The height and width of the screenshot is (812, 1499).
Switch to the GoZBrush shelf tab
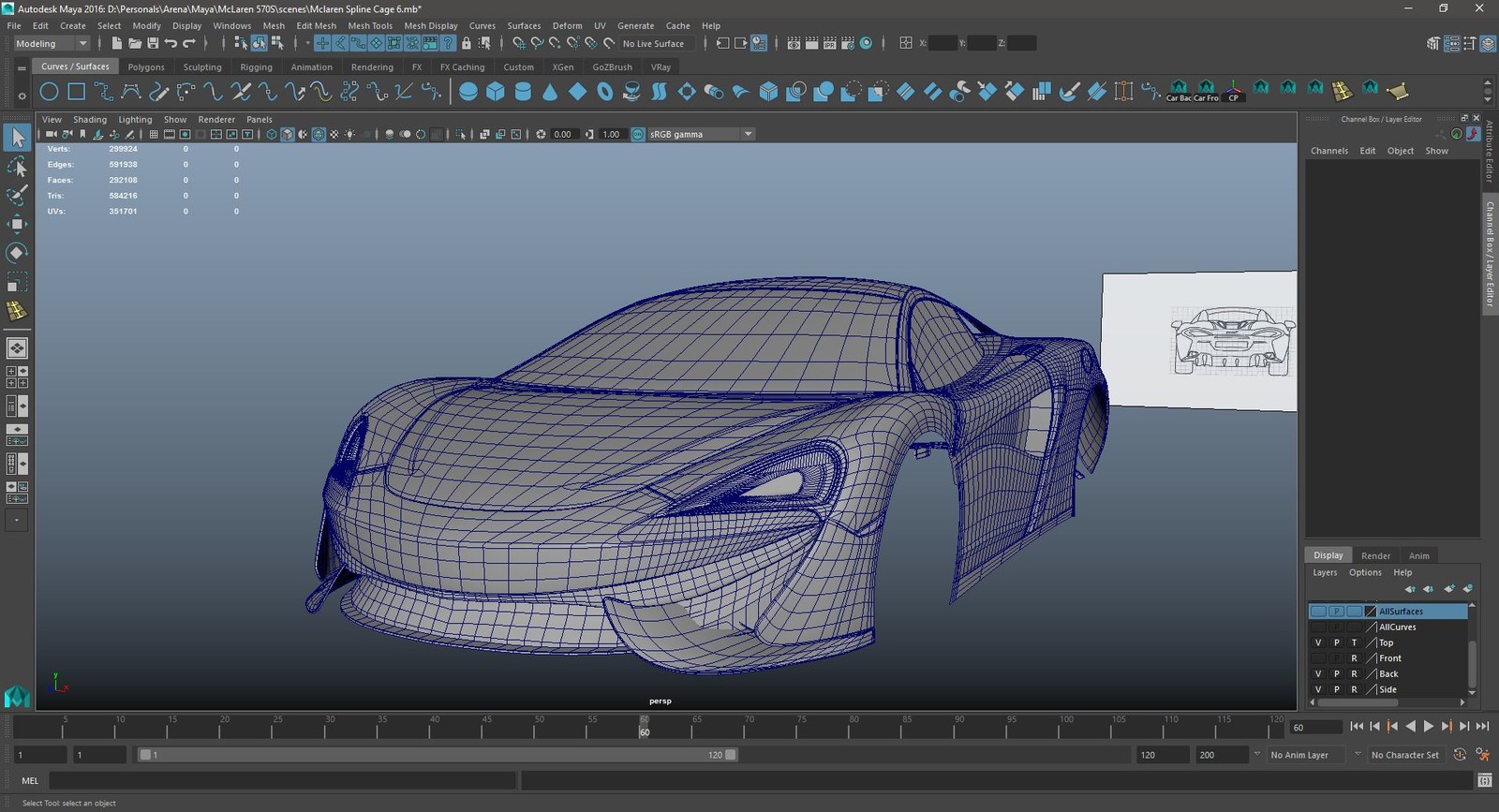[x=612, y=67]
